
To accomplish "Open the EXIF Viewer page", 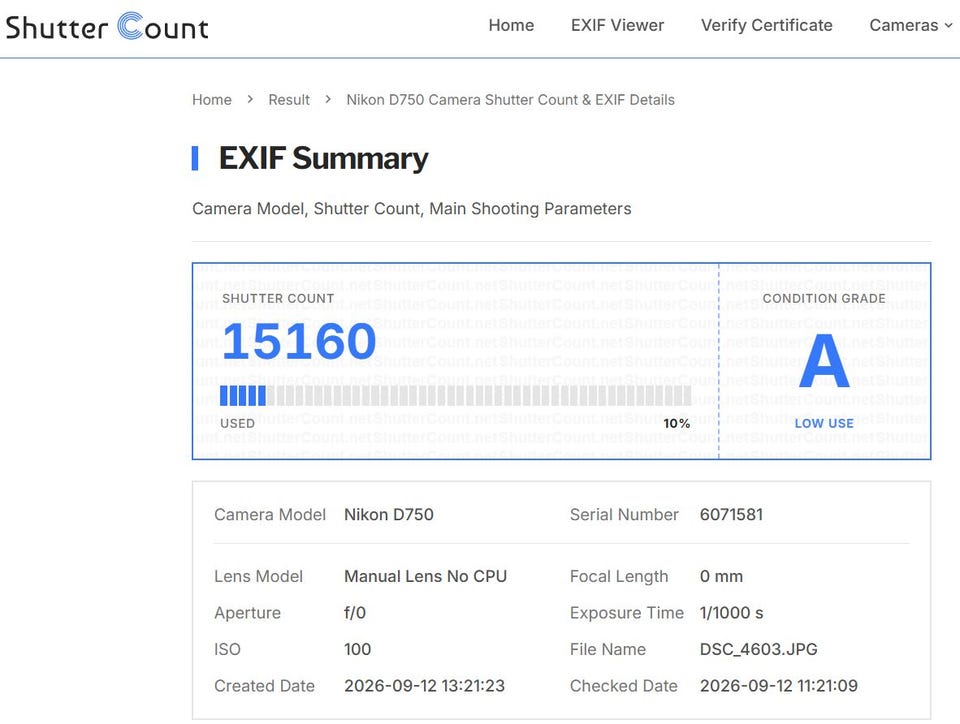I will (x=617, y=25).
